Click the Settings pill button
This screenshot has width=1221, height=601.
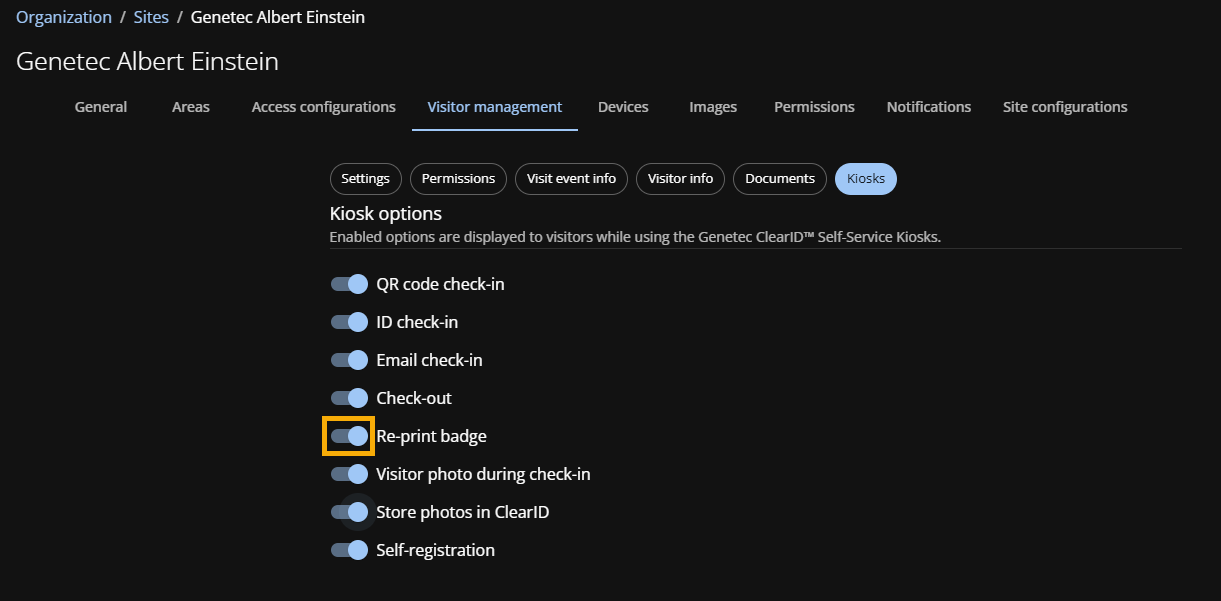tap(365, 179)
